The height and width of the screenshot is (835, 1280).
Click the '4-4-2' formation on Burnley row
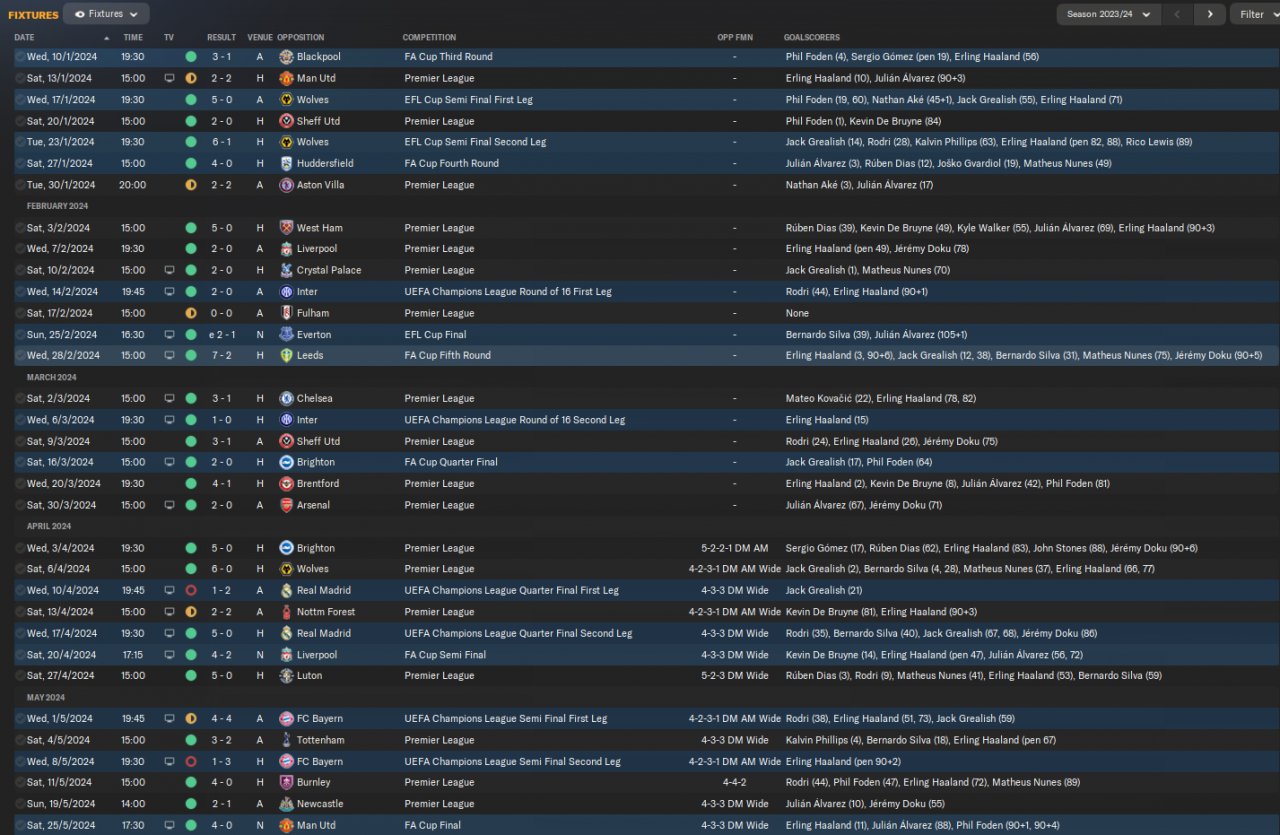(735, 783)
